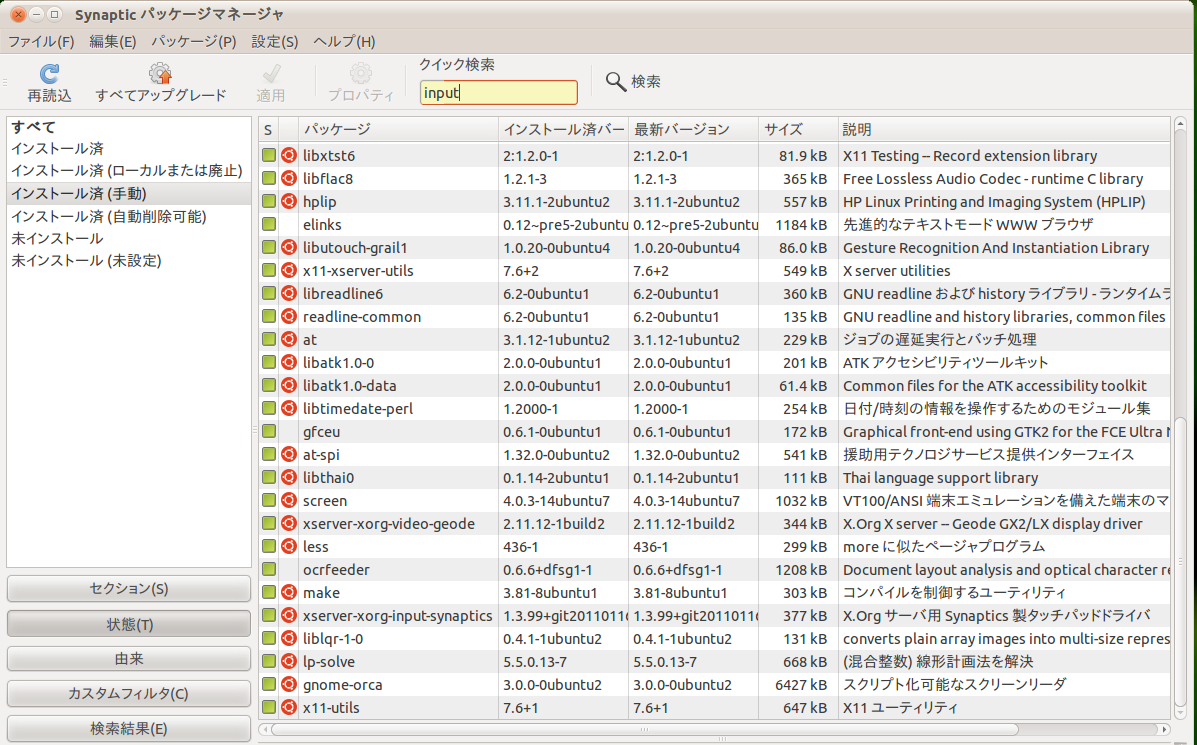Screen dimensions: 1197x745
Task: Toggle status checkbox for gfceu
Action: click(x=269, y=431)
